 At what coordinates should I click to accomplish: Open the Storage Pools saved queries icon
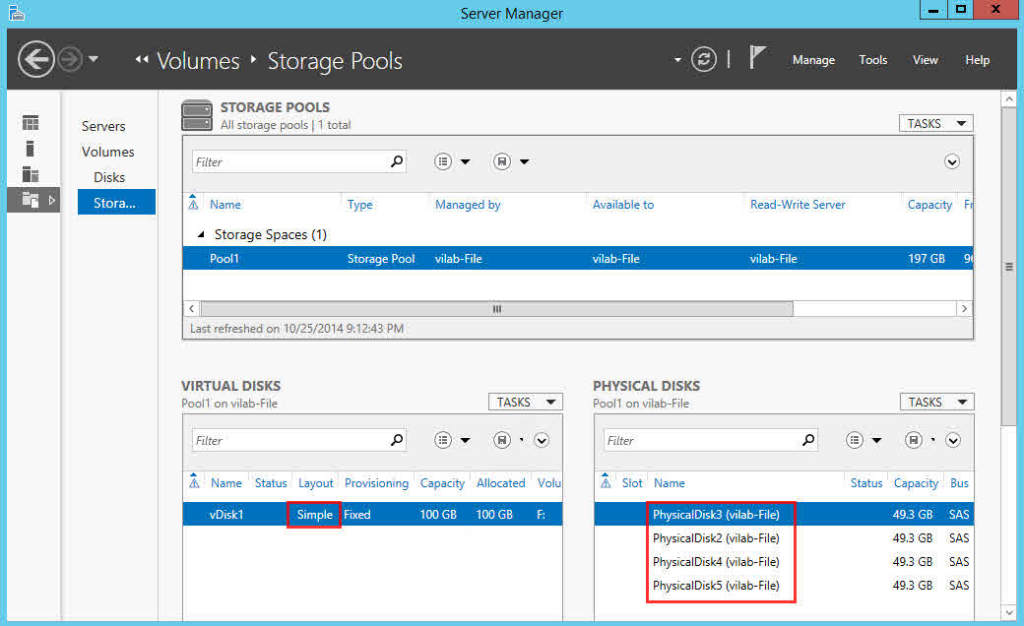pos(502,161)
